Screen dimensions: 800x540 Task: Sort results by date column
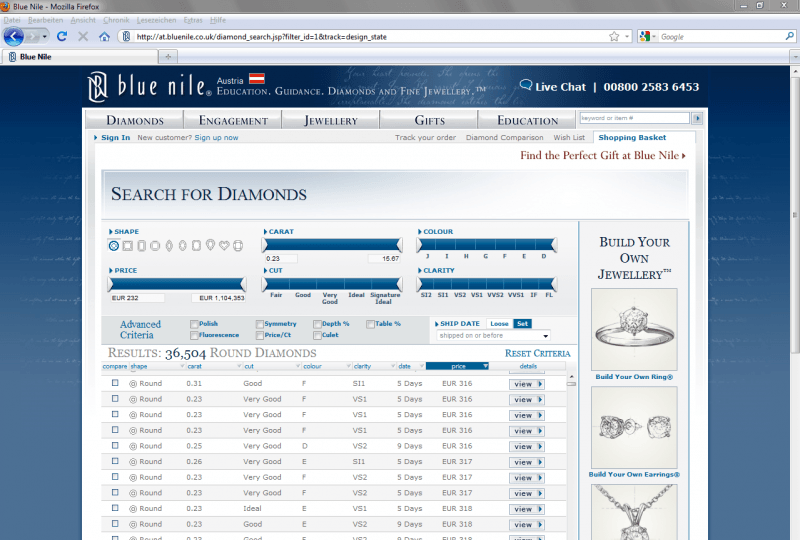coord(411,366)
